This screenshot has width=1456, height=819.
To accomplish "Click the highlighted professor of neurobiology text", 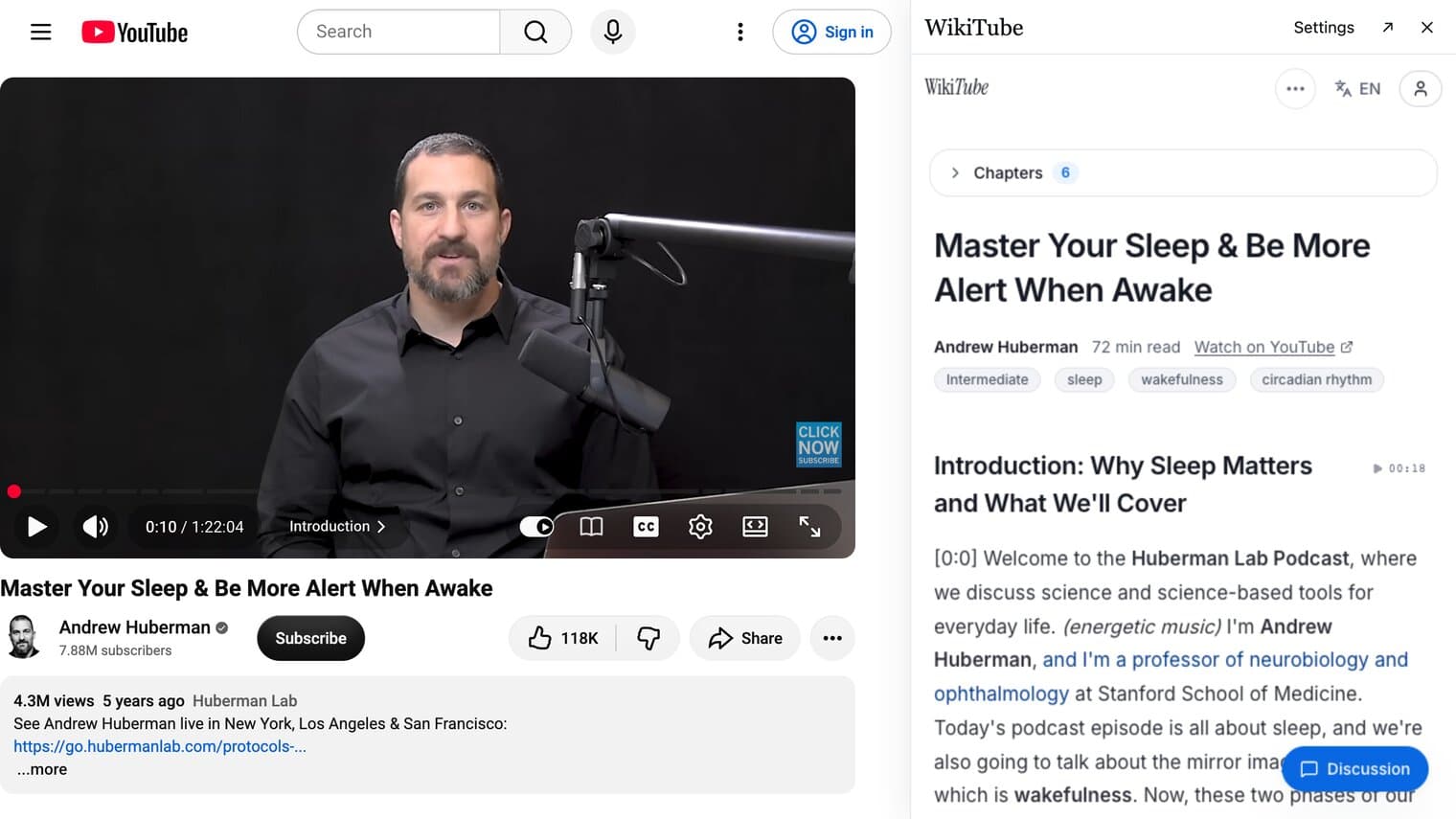I will 1172,676.
